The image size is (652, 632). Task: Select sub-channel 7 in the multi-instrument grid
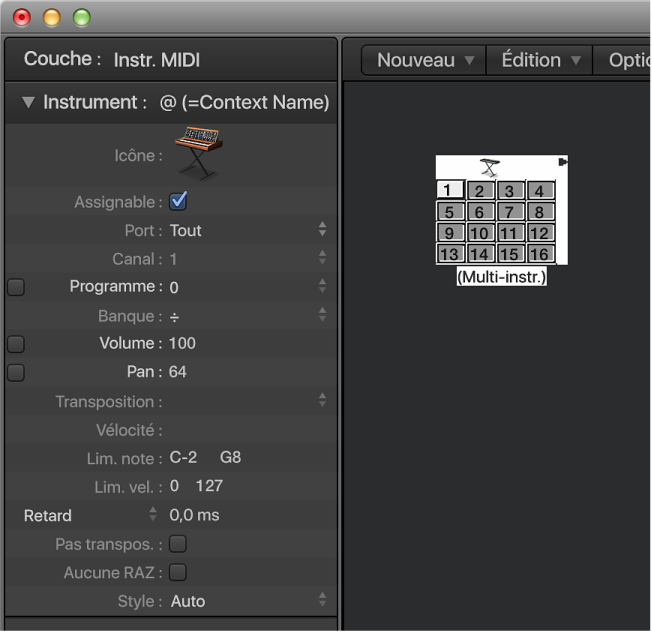coord(509,211)
